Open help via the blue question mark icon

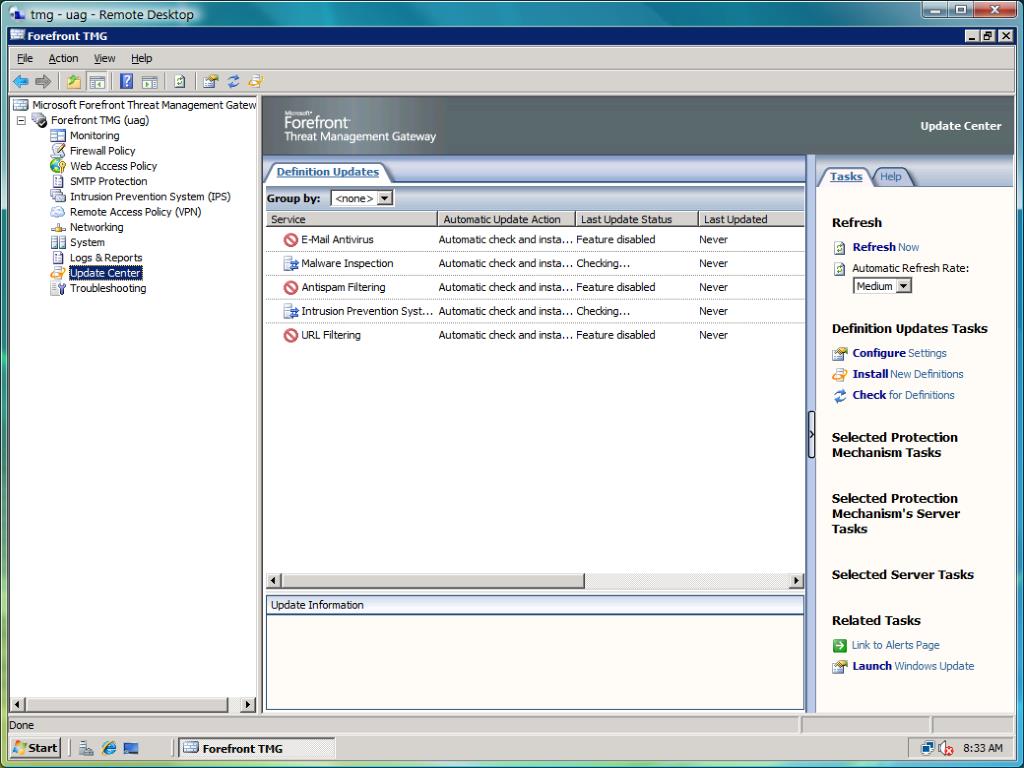126,81
